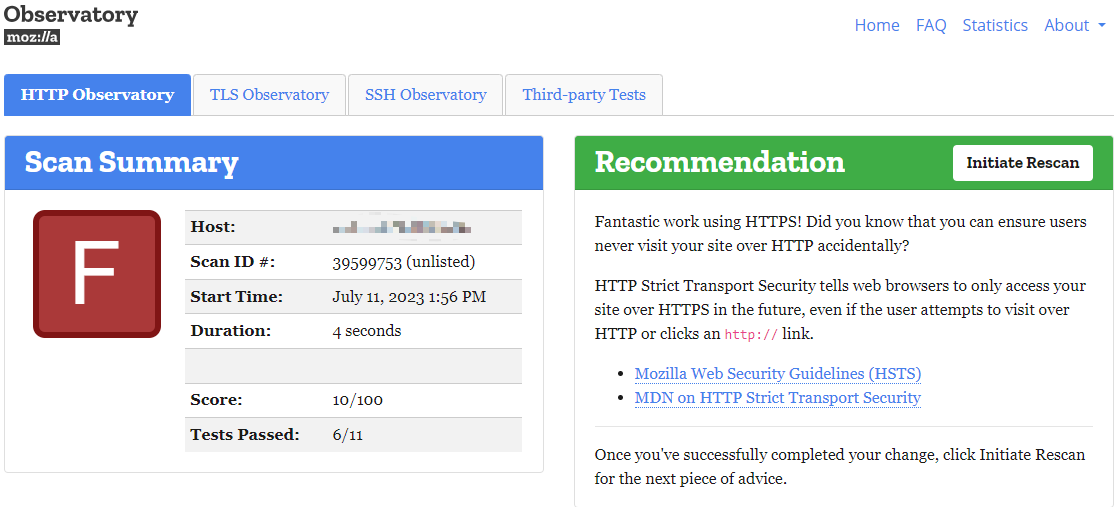Switch to the TLS Observatory tab
1117x507 pixels.
[x=269, y=95]
